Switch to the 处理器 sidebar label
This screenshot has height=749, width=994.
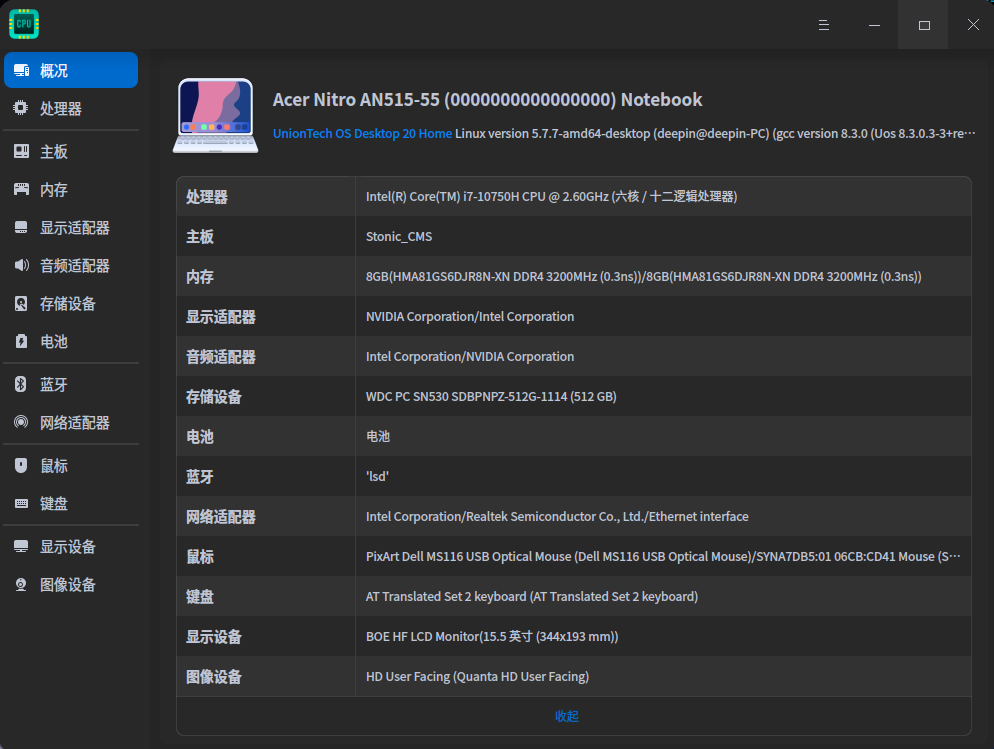(x=61, y=109)
